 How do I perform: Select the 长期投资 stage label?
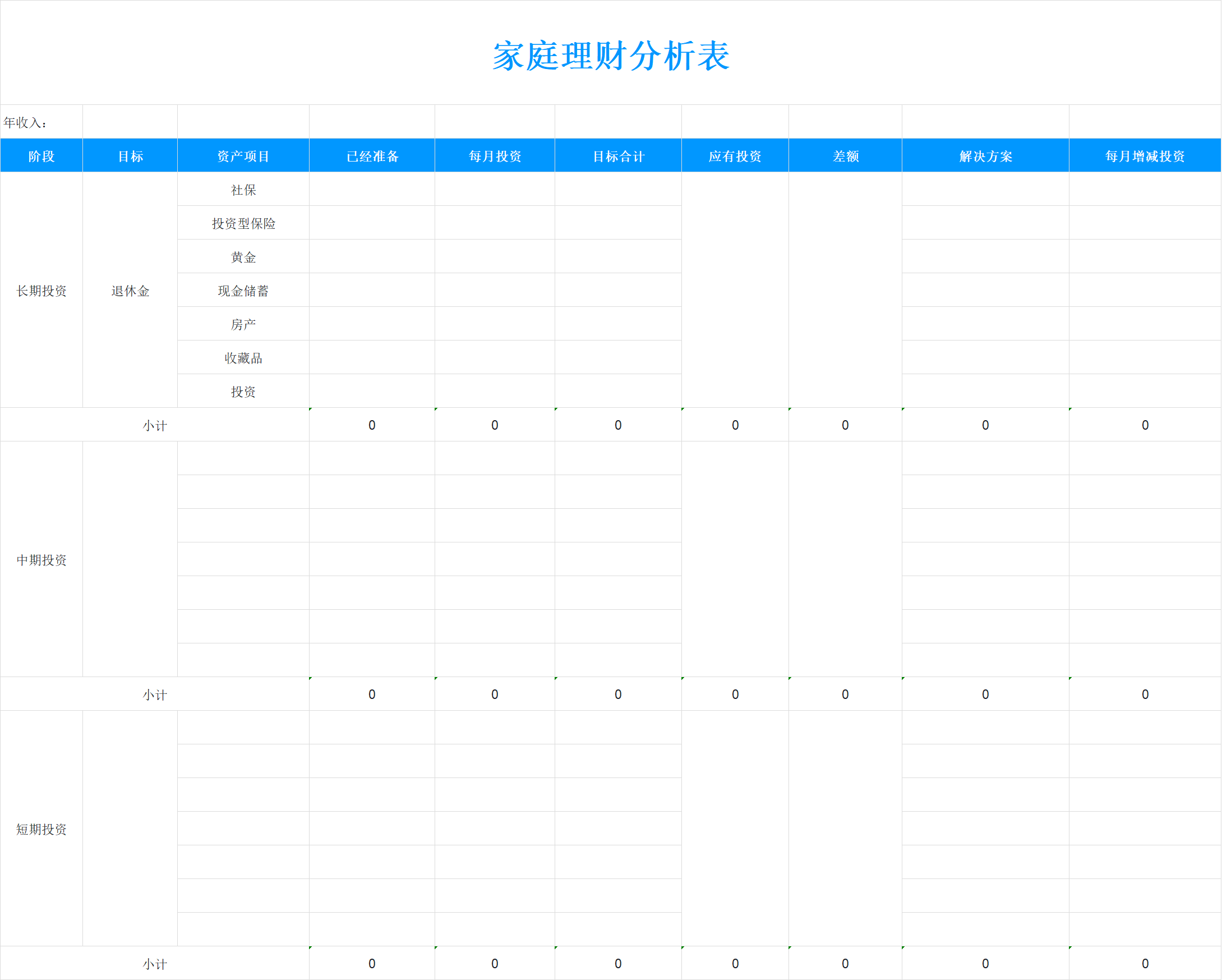click(x=41, y=290)
